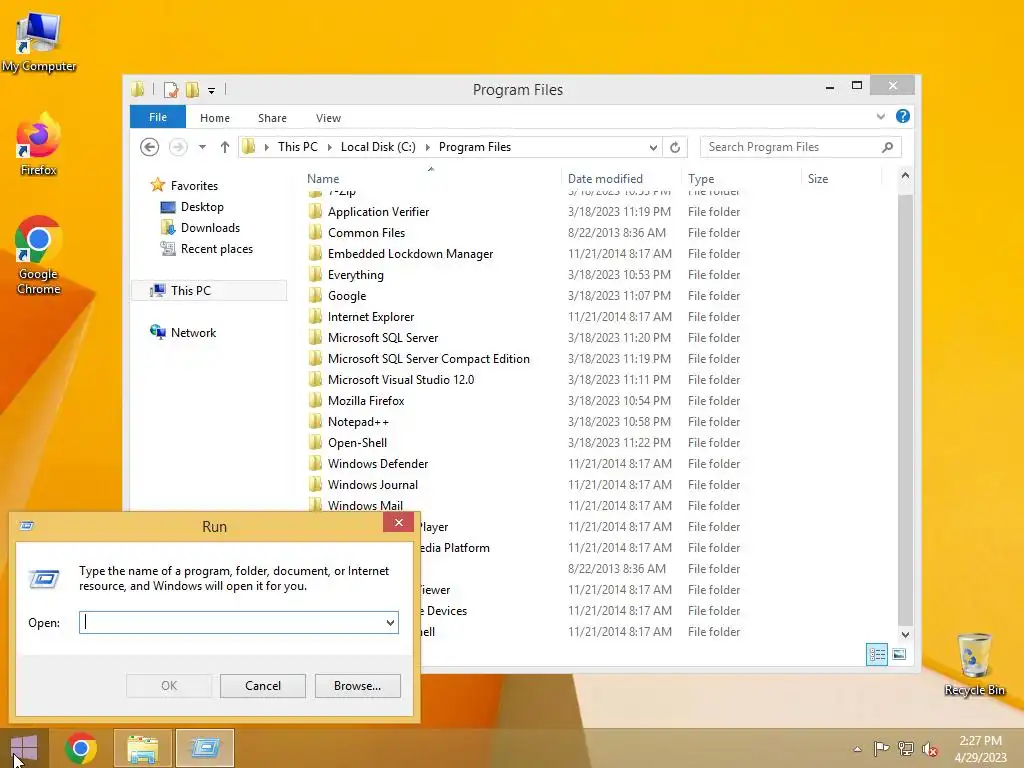Refresh the Program Files folder view

click(x=675, y=147)
